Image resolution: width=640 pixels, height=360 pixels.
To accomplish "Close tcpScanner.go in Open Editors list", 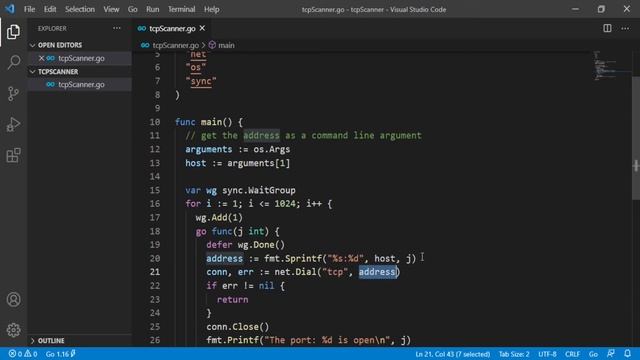I will point(41,58).
